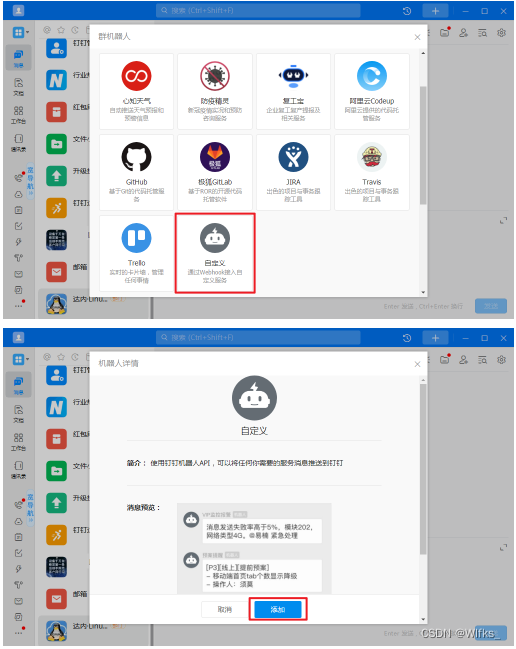
Task: Focus search box above 群机器人 dialog
Action: pyautogui.click(x=258, y=10)
